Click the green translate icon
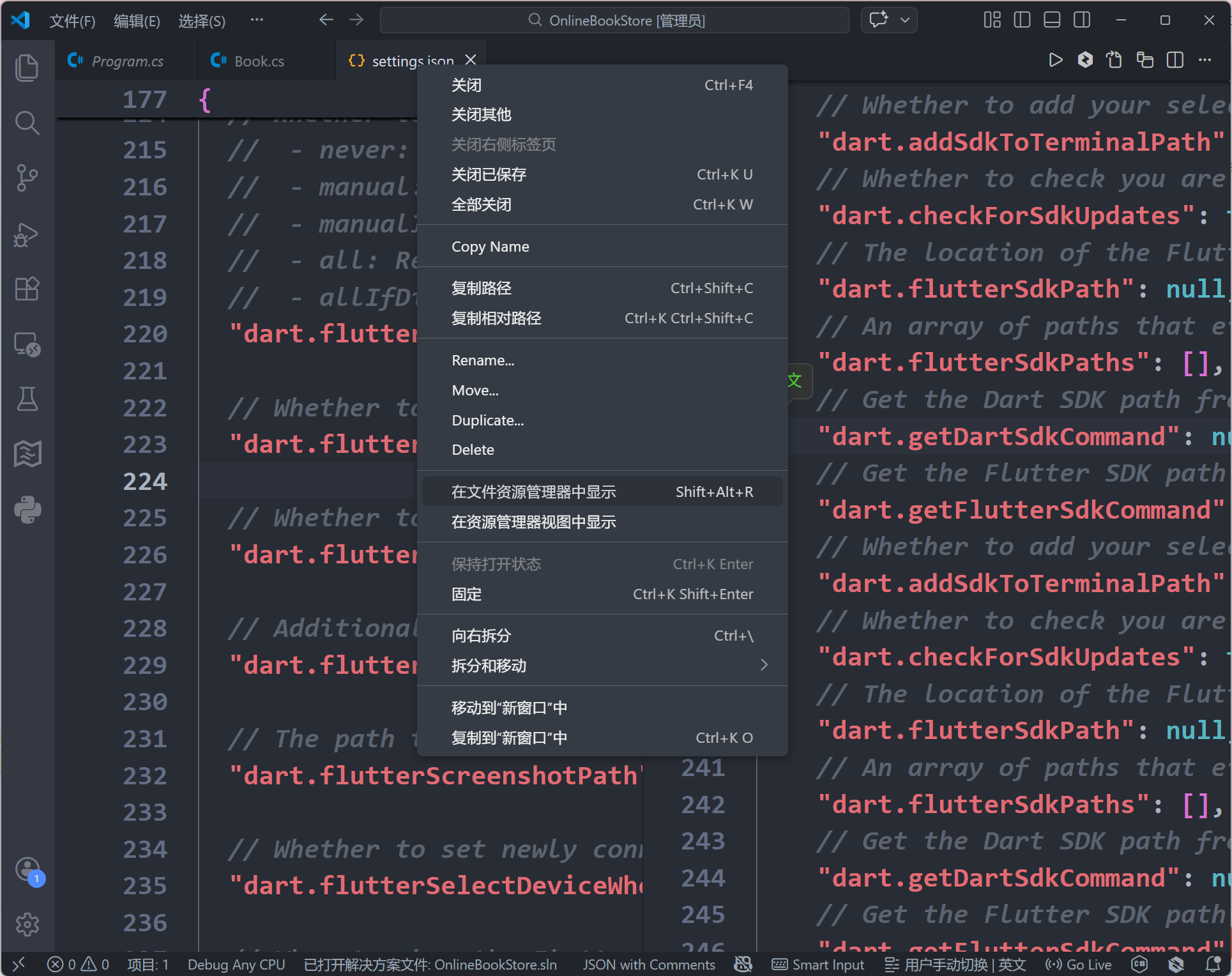Image resolution: width=1232 pixels, height=976 pixels. (795, 381)
